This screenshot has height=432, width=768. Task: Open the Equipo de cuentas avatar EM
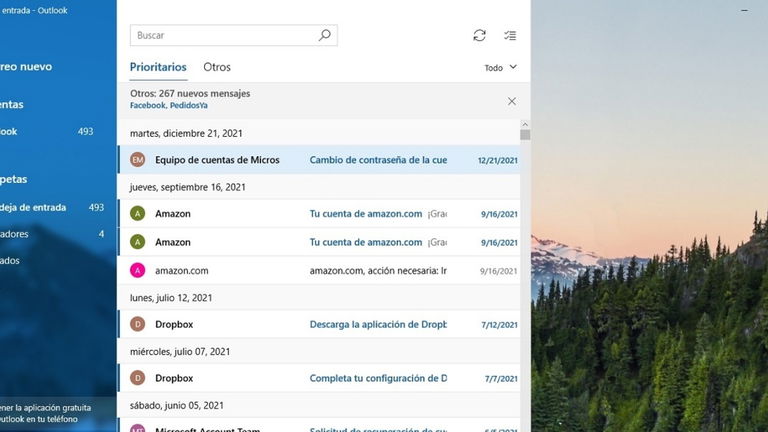tap(138, 160)
